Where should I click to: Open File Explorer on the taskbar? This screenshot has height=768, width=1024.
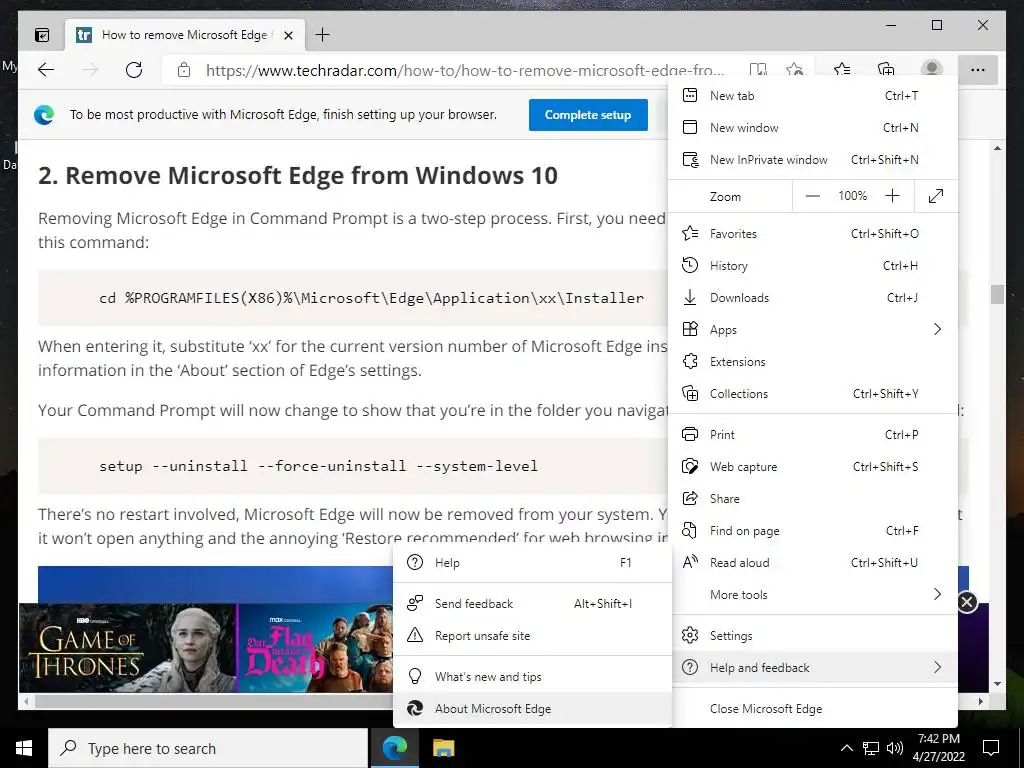(443, 748)
